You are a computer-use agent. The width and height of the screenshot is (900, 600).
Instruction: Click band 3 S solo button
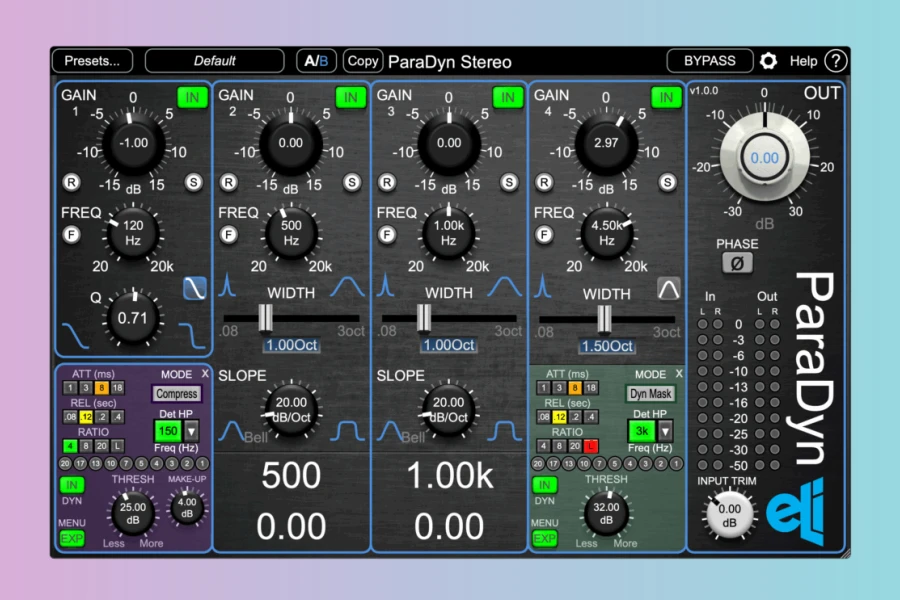coord(509,183)
